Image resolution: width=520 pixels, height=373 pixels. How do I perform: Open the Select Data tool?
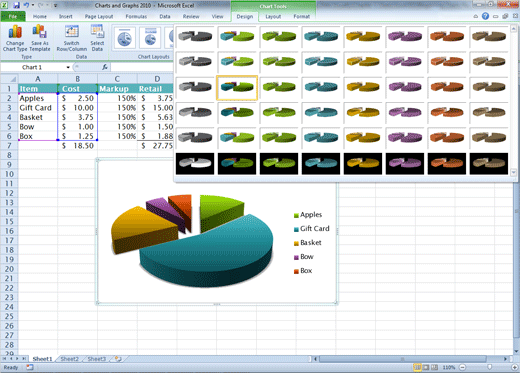point(97,38)
